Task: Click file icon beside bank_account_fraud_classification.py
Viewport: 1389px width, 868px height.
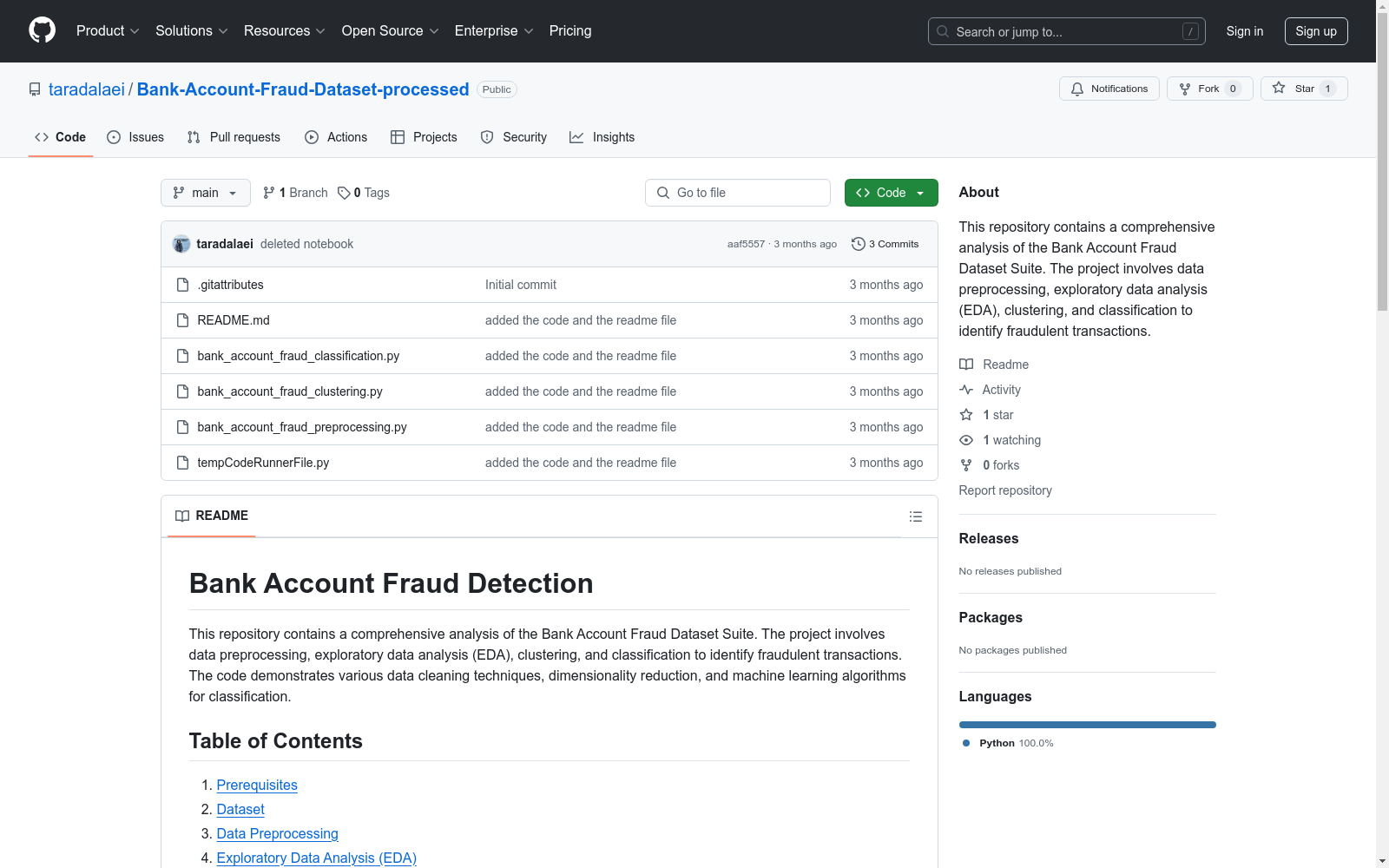Action: (x=182, y=356)
